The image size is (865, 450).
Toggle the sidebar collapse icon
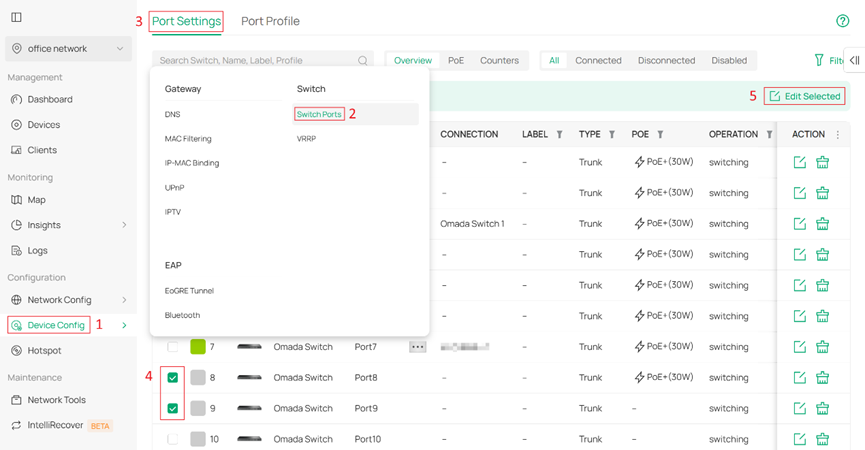[x=16, y=17]
